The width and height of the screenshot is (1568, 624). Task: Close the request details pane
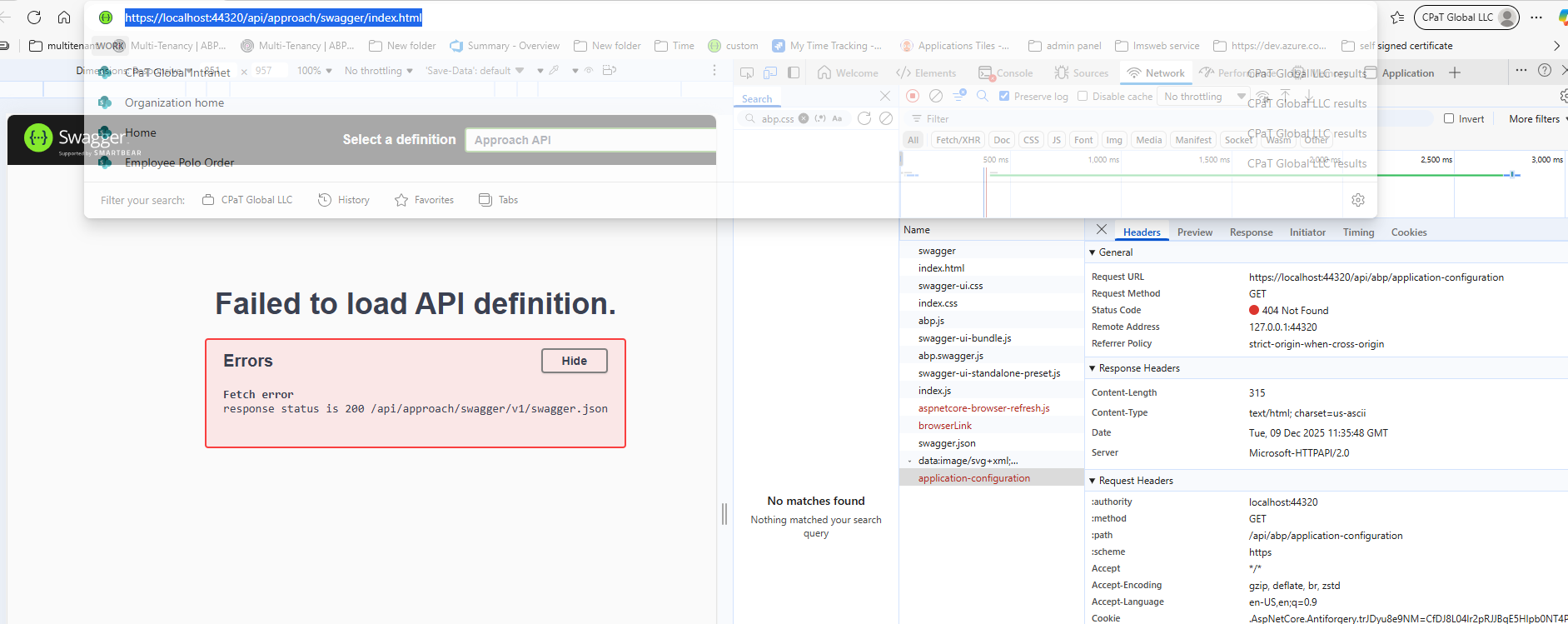pyautogui.click(x=1102, y=230)
